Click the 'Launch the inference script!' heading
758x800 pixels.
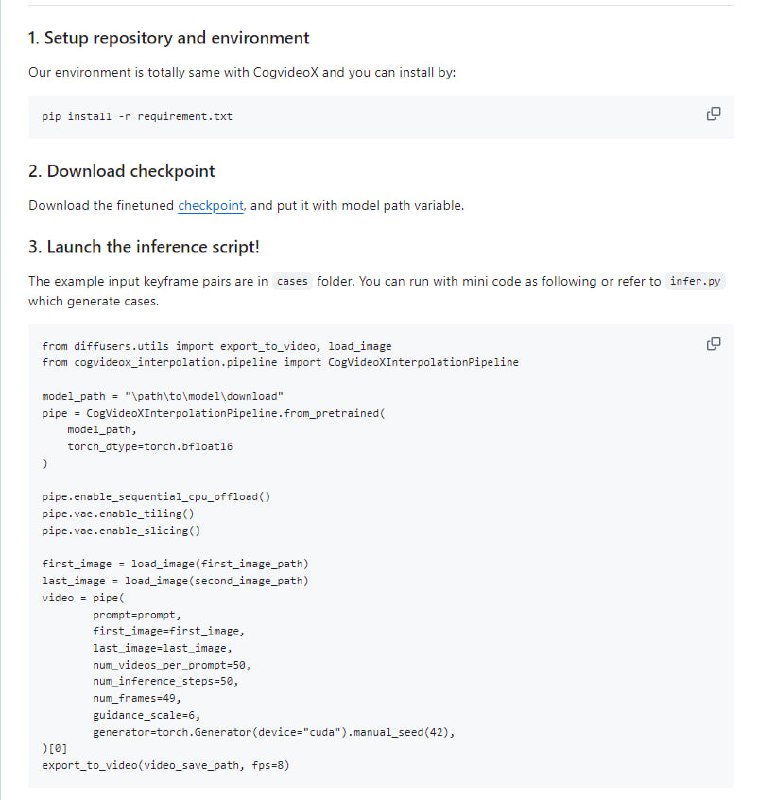point(144,247)
